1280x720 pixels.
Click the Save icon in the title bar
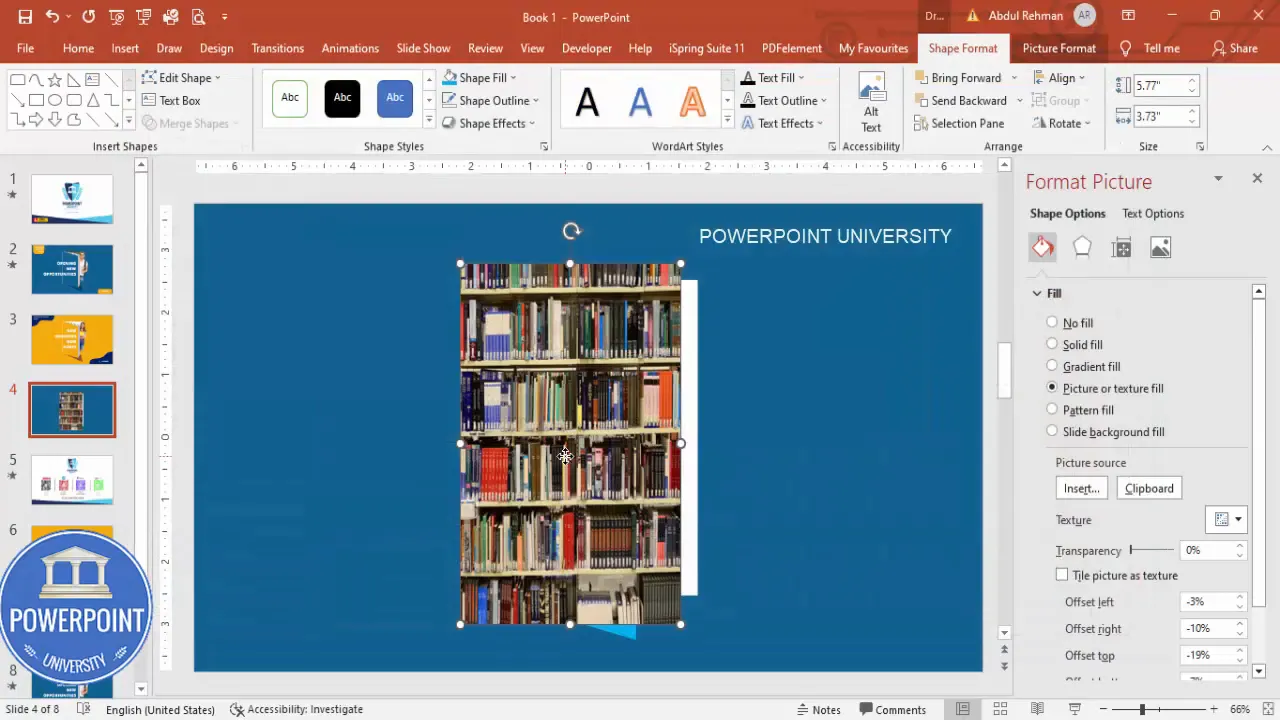[x=25, y=17]
